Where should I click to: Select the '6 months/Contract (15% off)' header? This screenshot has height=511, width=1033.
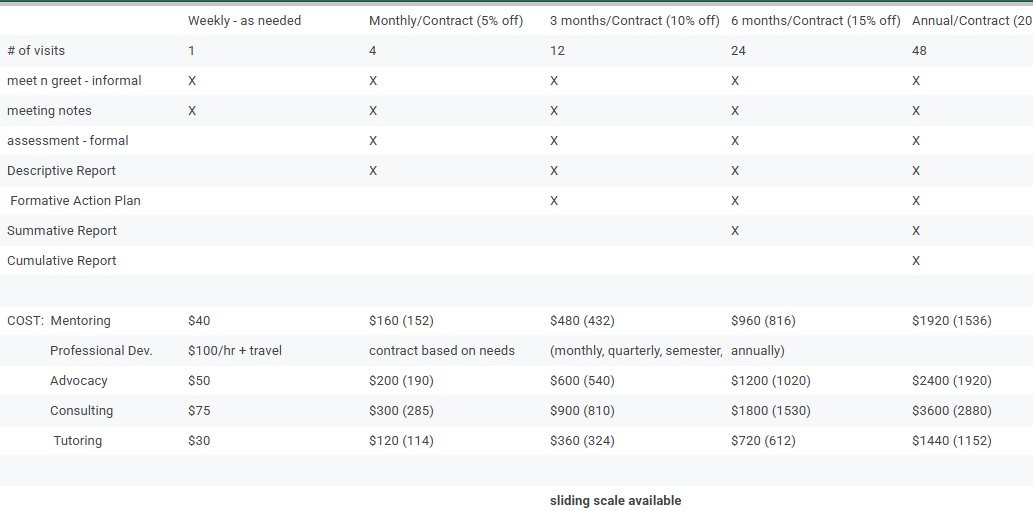pyautogui.click(x=815, y=21)
